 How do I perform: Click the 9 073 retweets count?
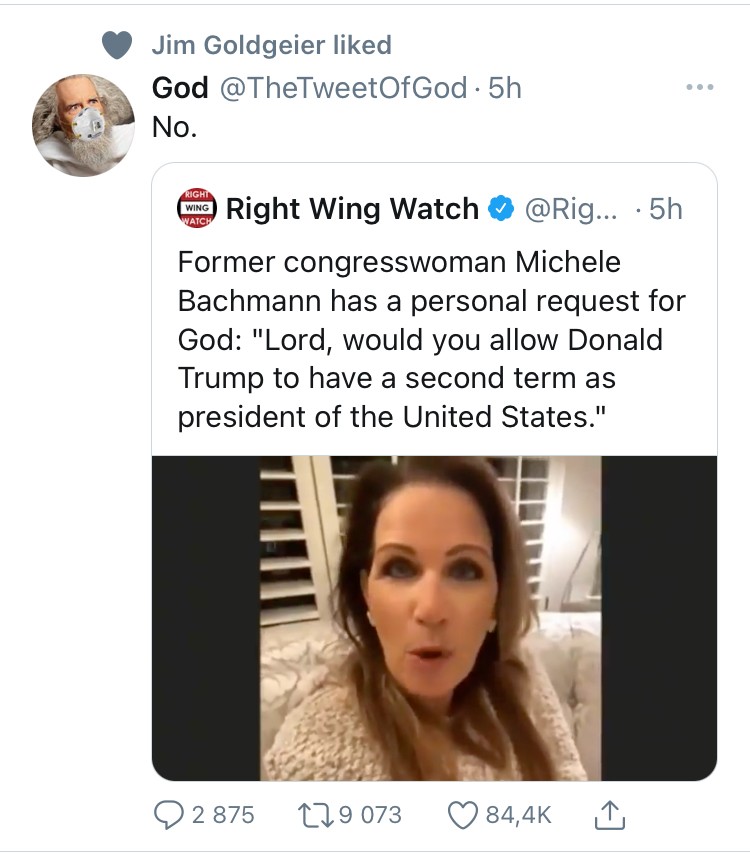(x=368, y=815)
